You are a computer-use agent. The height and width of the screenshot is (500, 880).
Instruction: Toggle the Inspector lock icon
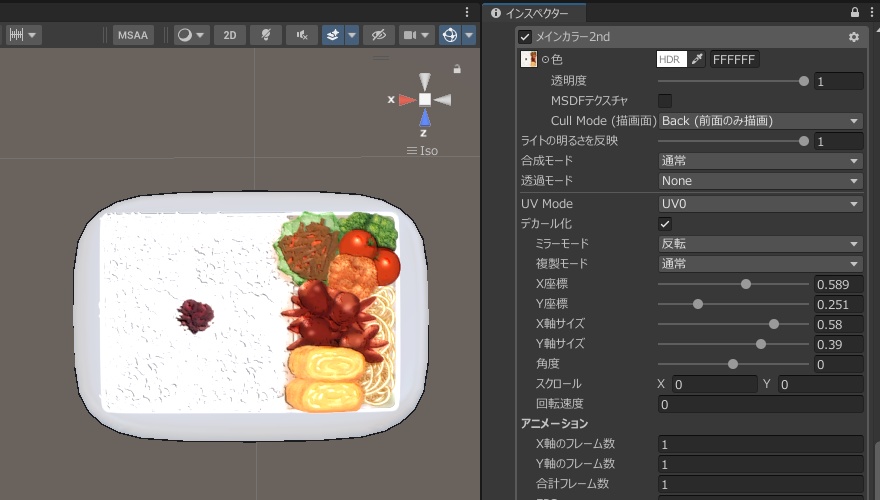pos(855,12)
